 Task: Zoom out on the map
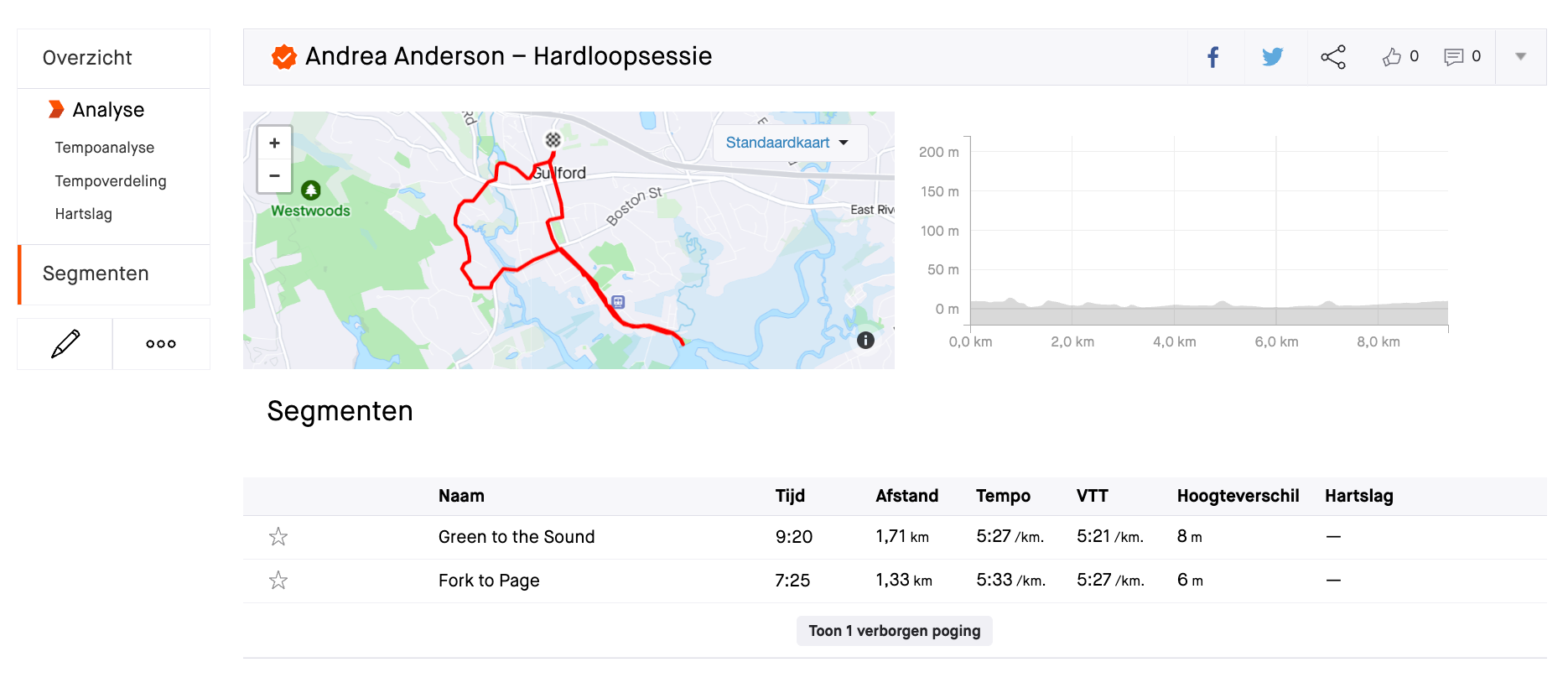[274, 176]
